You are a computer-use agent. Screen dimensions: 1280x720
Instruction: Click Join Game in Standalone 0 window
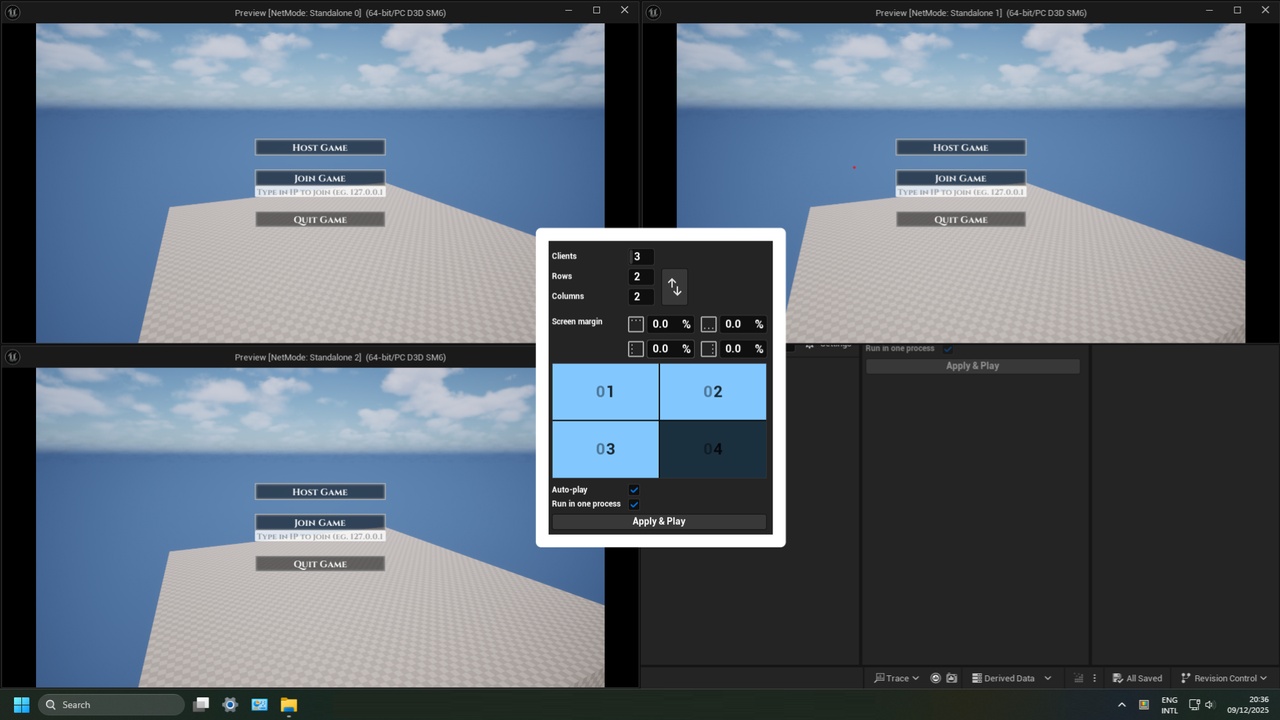pos(320,178)
